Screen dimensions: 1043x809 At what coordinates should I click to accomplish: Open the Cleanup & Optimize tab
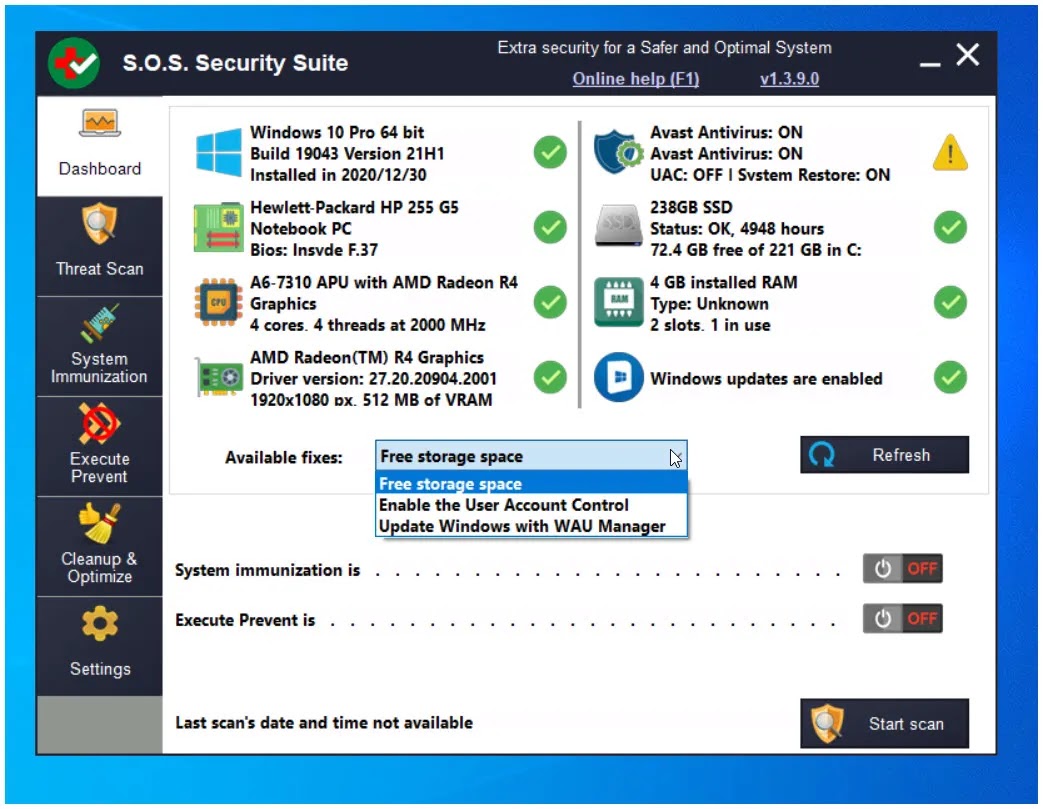point(100,546)
